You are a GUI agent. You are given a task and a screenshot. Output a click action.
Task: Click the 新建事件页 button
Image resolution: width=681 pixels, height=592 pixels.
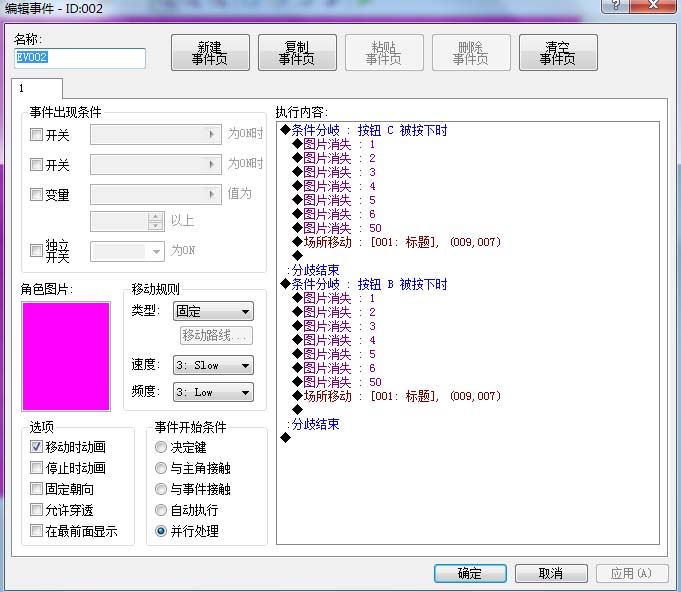point(210,53)
